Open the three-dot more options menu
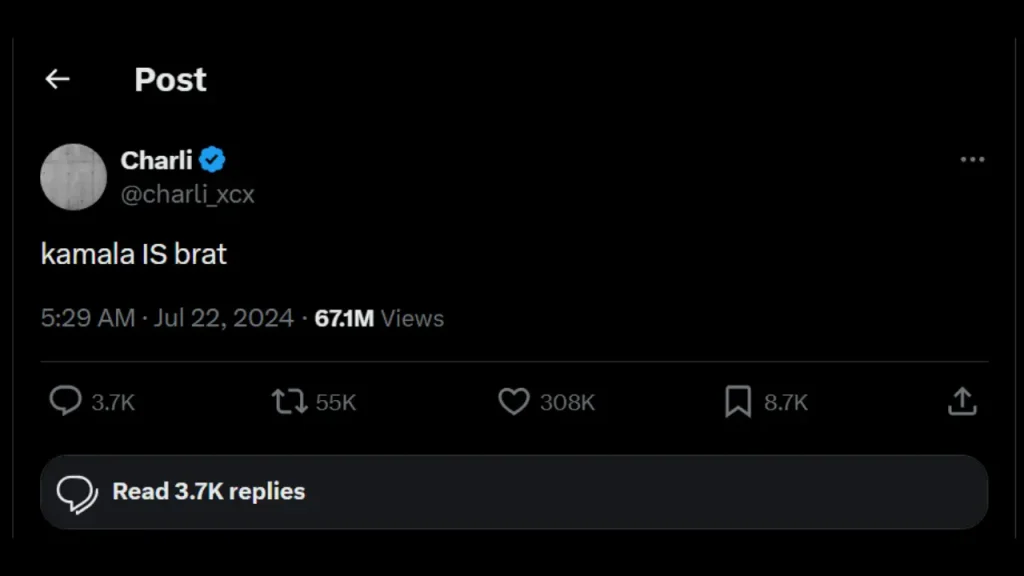1024x576 pixels. 972,160
